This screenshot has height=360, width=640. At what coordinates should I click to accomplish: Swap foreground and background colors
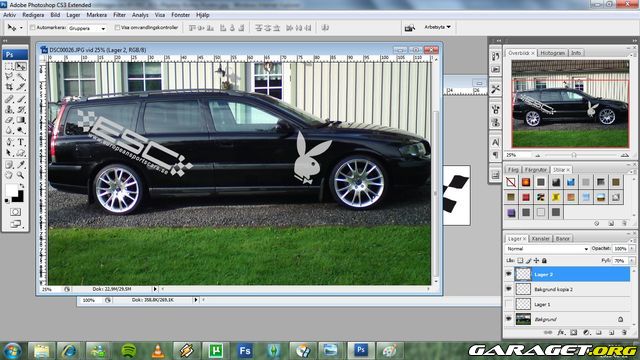tap(22, 186)
